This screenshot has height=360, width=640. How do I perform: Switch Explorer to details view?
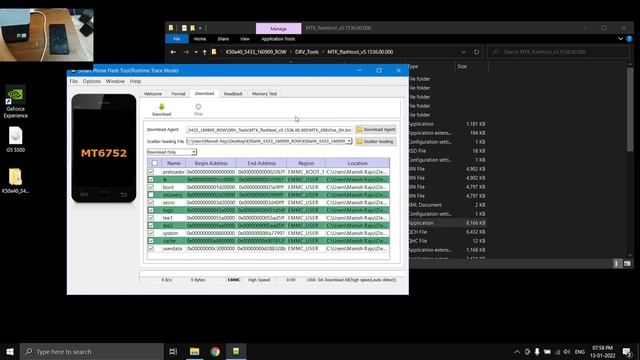(617, 264)
